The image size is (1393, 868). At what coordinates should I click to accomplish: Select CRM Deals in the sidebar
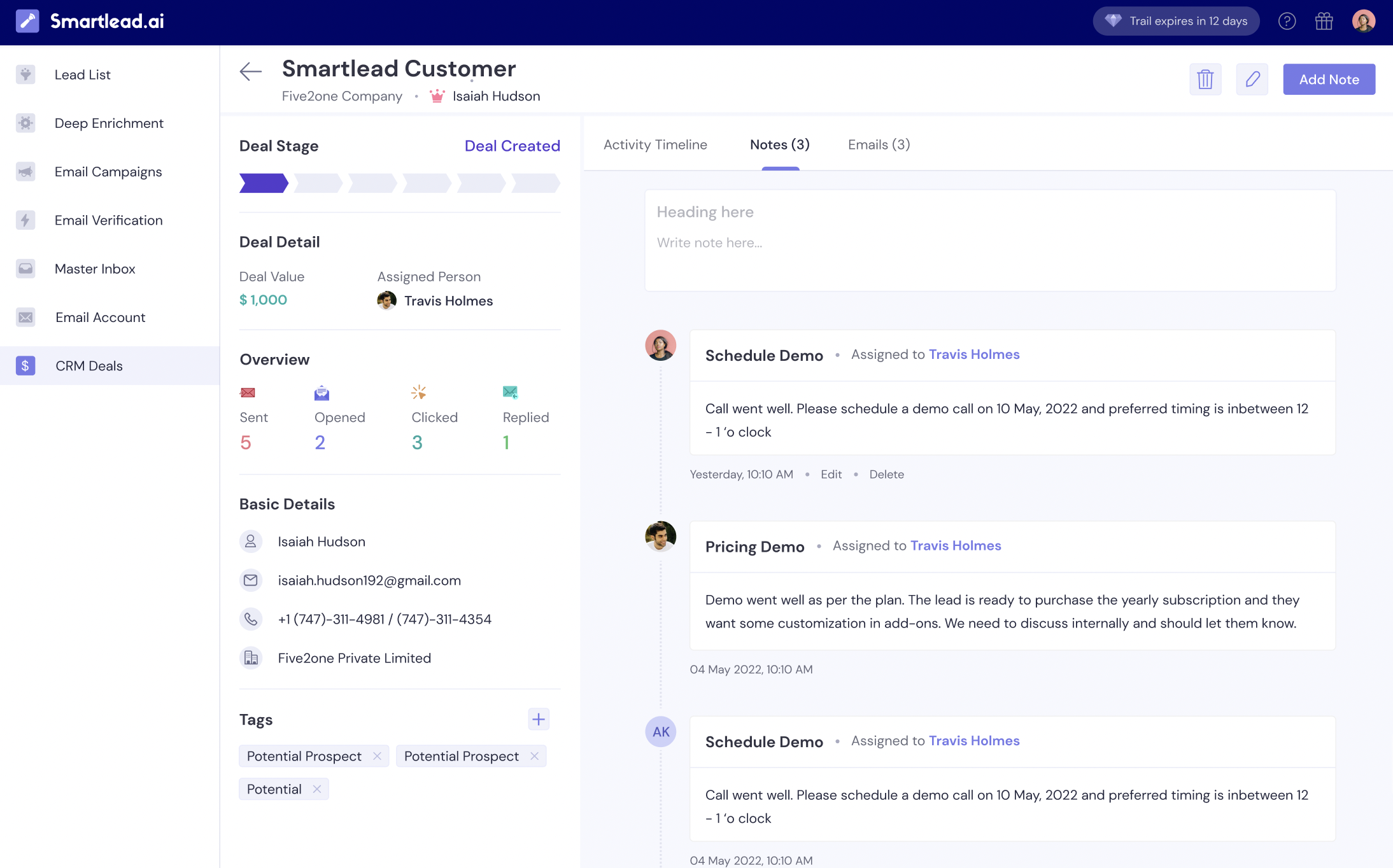(89, 365)
